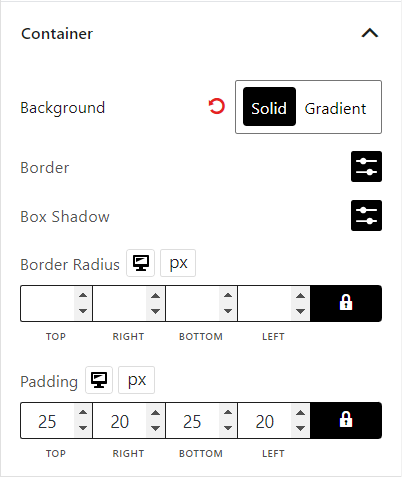Select the Solid background type
This screenshot has height=477, width=402.
(269, 107)
